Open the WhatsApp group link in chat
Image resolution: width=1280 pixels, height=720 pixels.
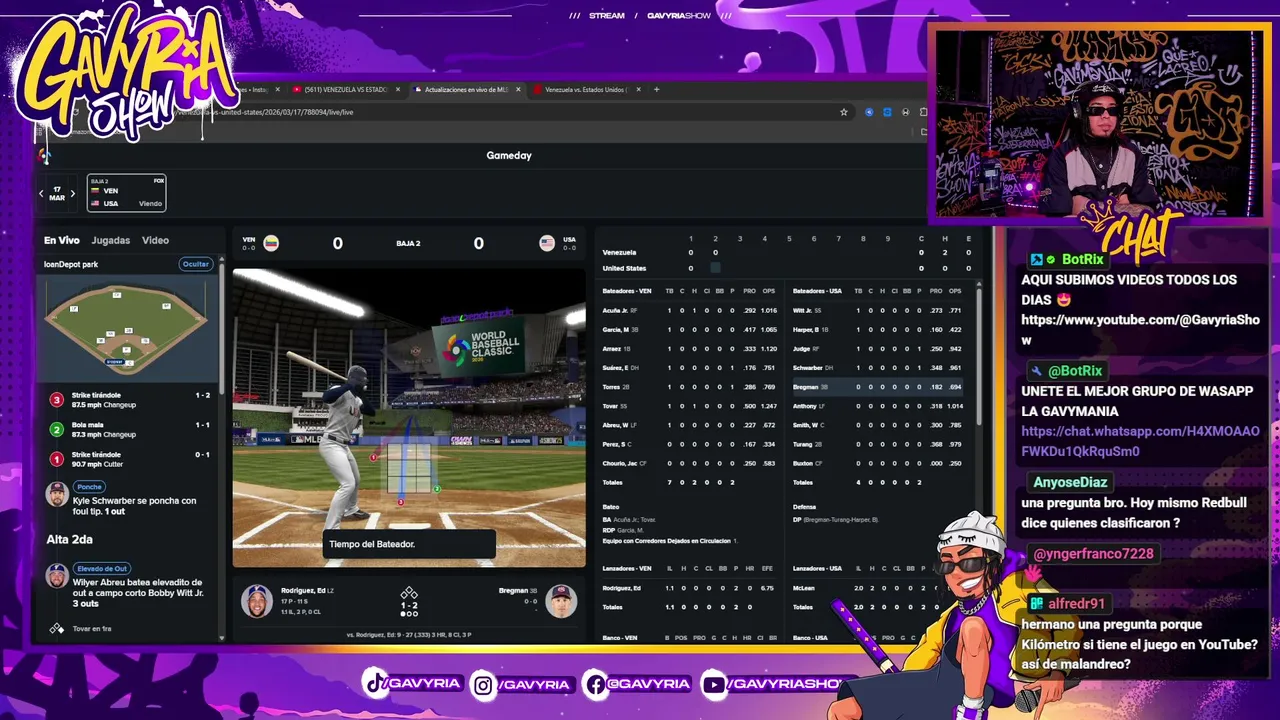tap(1140, 441)
